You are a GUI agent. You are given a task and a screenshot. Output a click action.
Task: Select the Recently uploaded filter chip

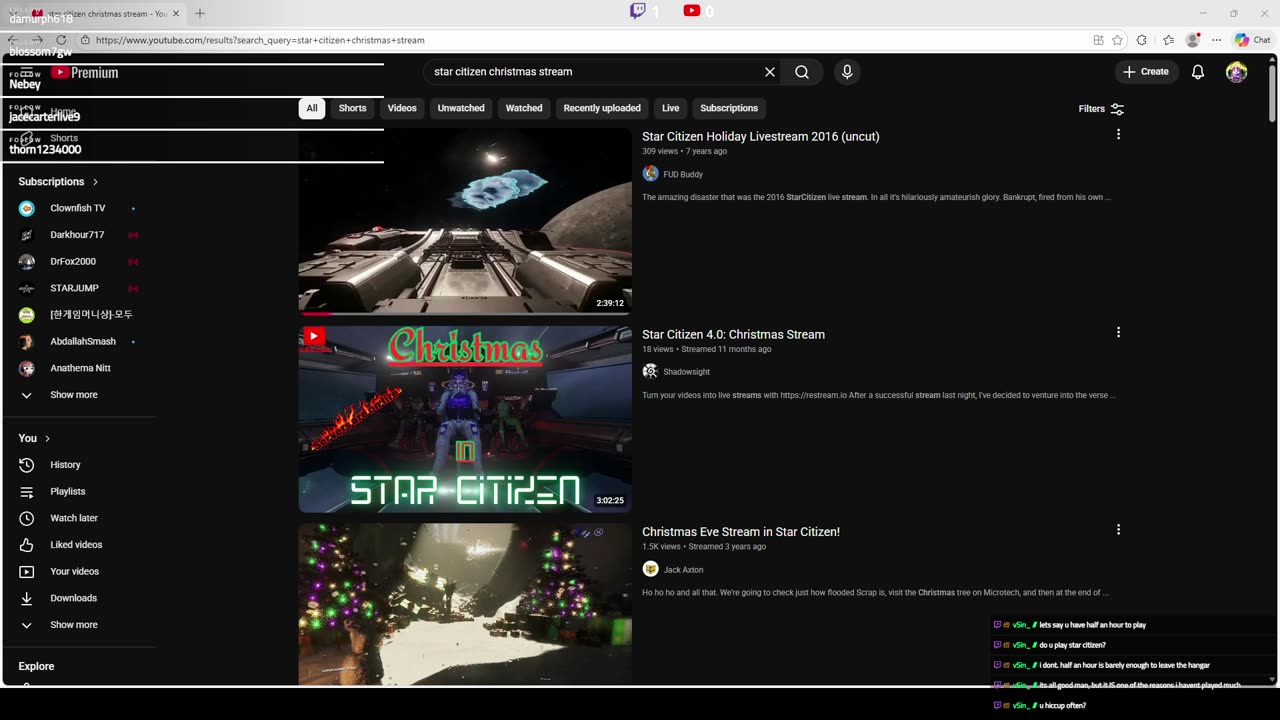(x=602, y=108)
